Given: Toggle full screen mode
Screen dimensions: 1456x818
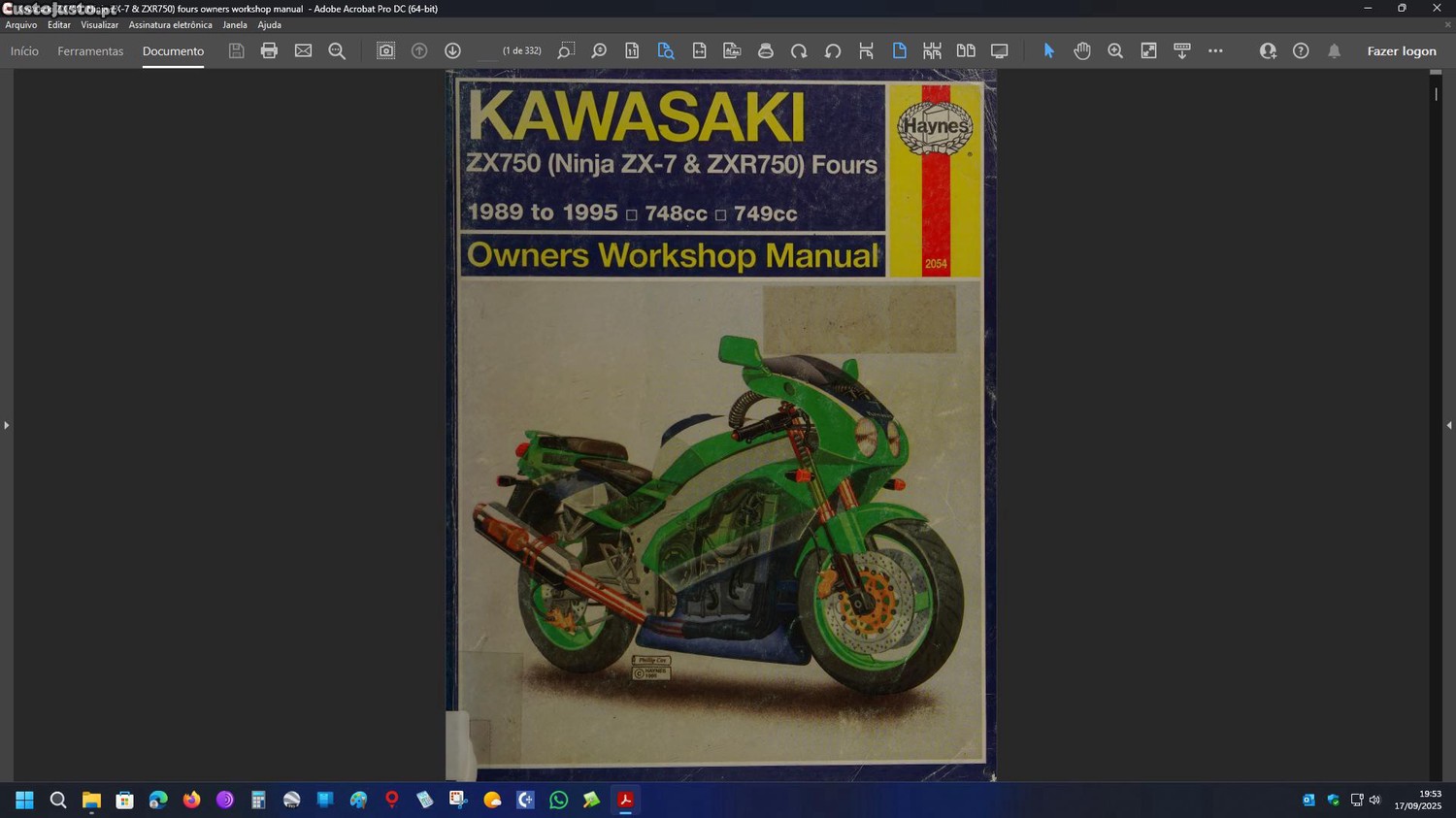Looking at the screenshot, I should coord(999,50).
